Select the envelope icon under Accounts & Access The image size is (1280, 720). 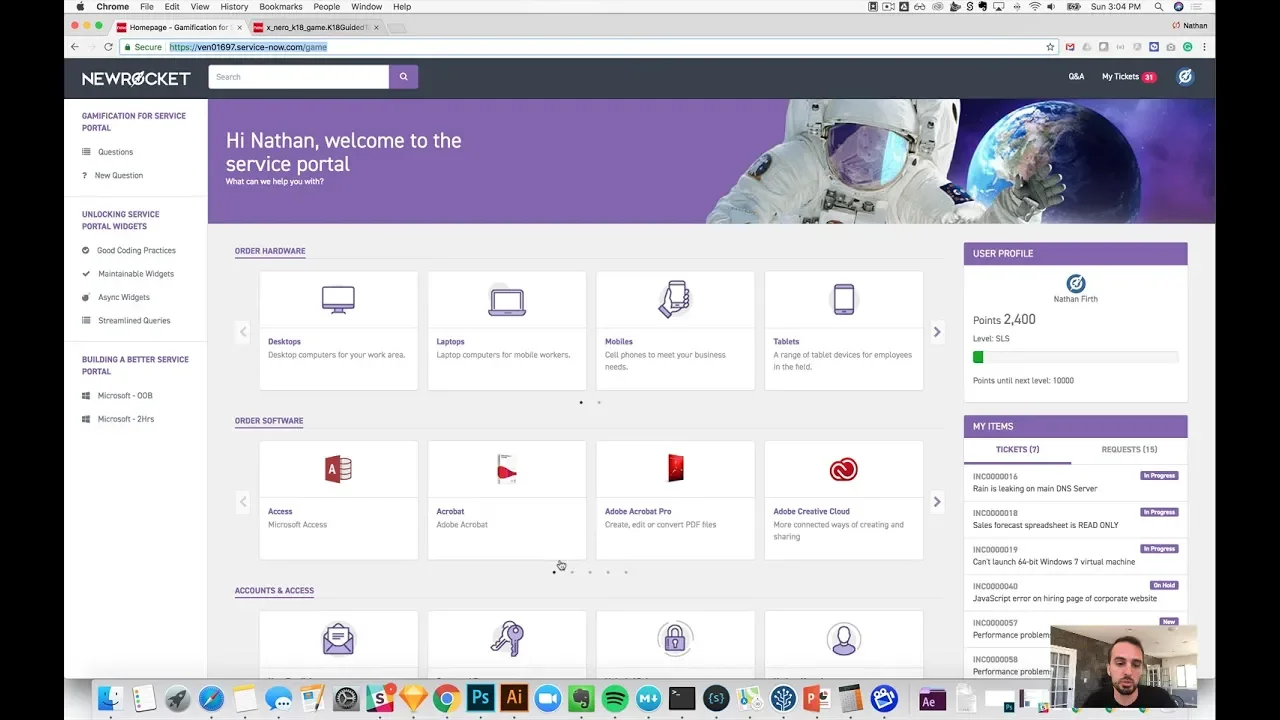[338, 638]
